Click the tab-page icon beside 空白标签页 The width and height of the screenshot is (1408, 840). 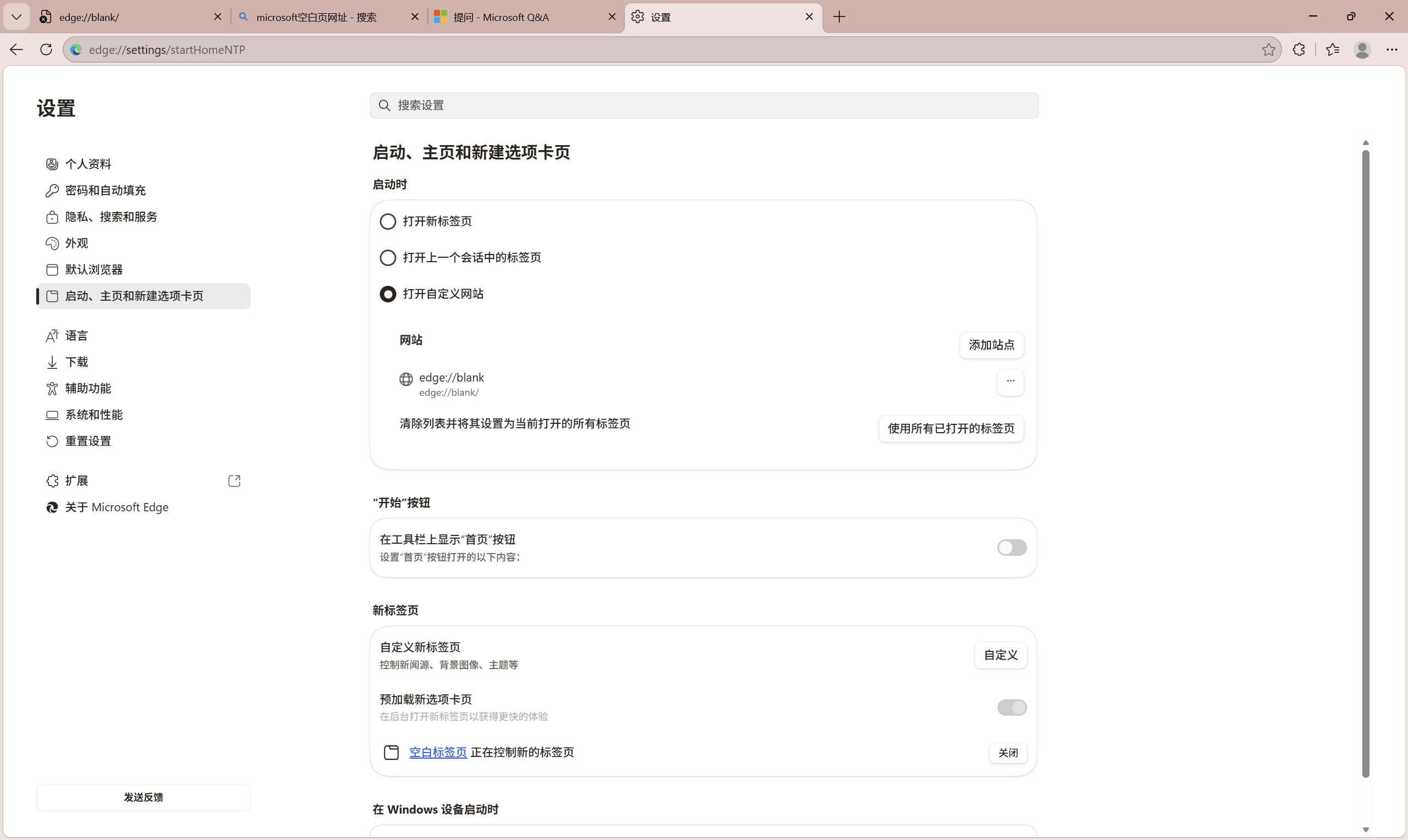pyautogui.click(x=391, y=753)
